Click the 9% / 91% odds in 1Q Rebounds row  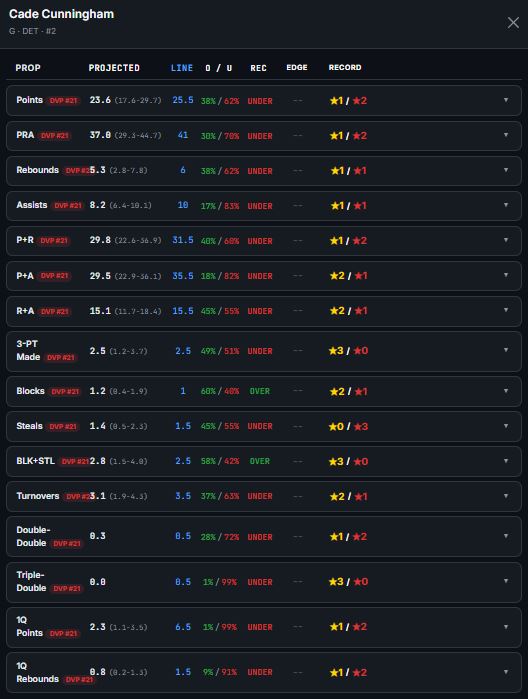[x=220, y=672]
